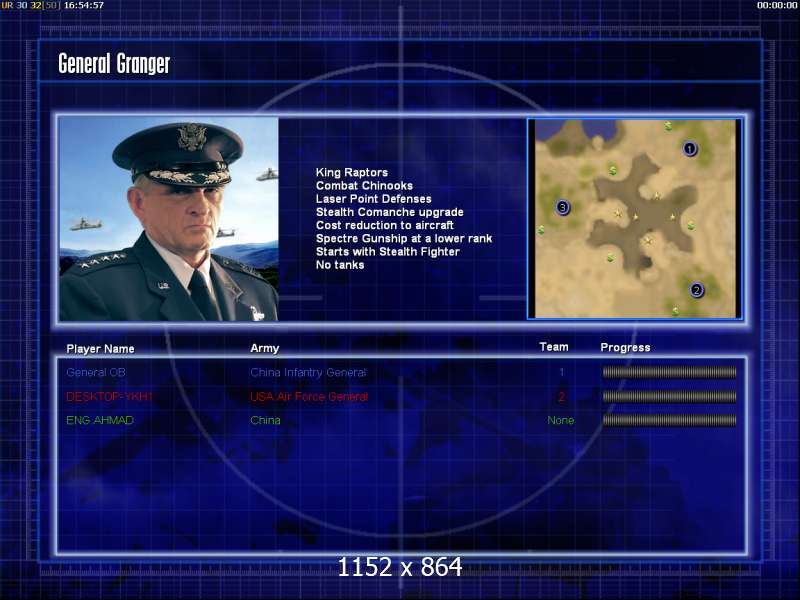Select the red DESKTOP player name
800x600 pixels.
pyautogui.click(x=109, y=396)
